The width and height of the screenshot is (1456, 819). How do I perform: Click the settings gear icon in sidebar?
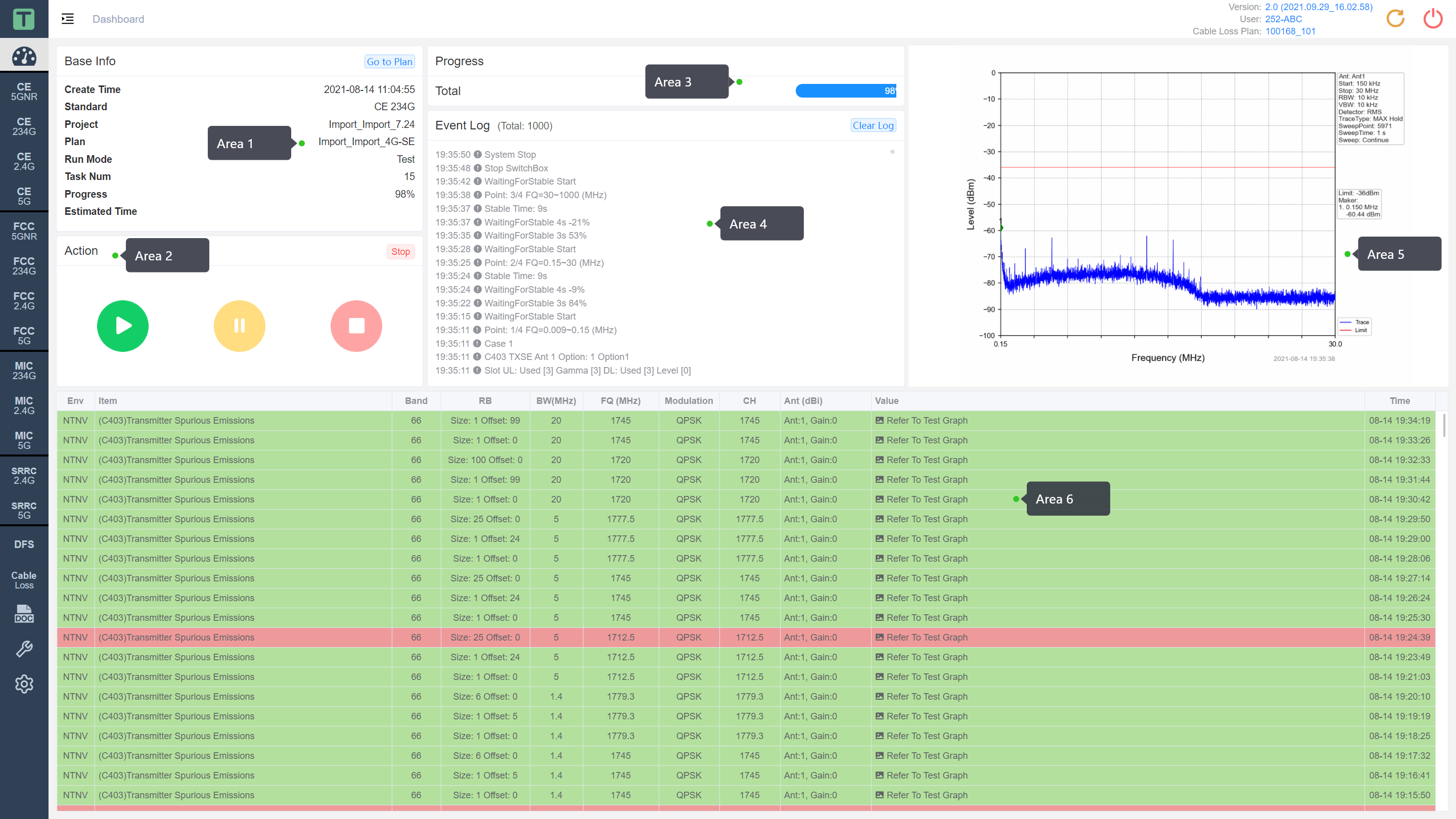pos(25,684)
